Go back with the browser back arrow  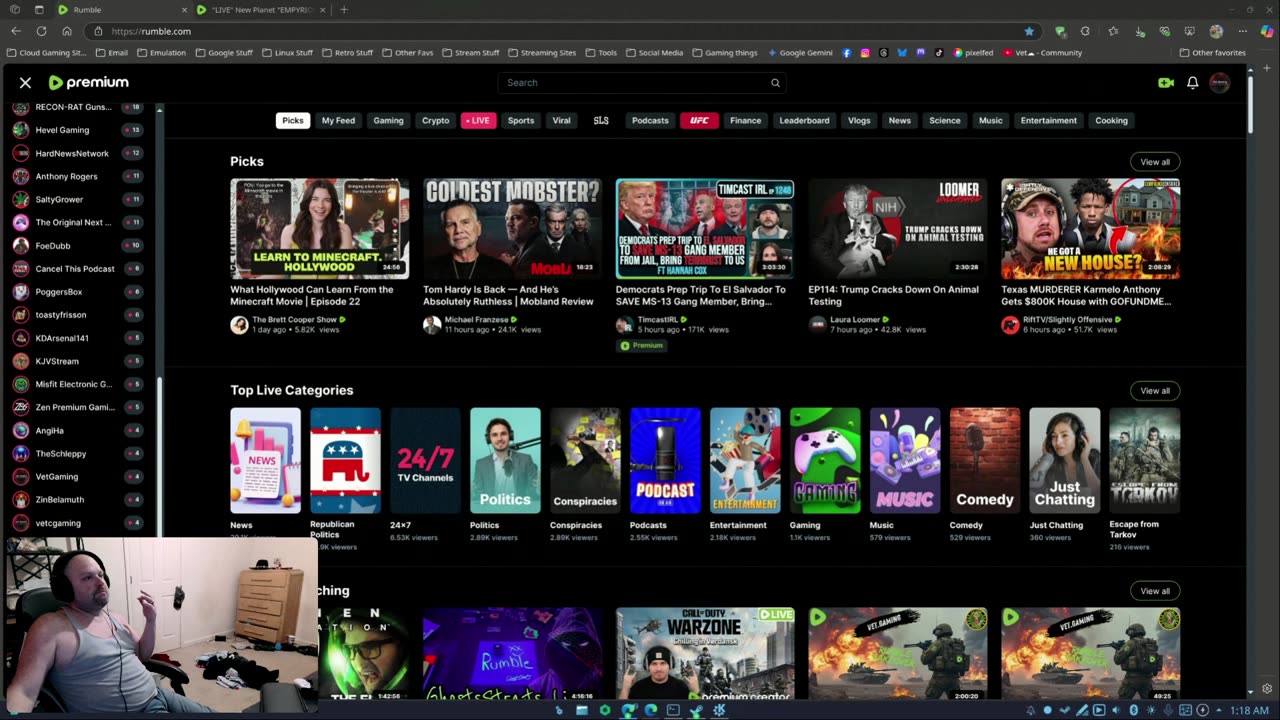tap(16, 31)
